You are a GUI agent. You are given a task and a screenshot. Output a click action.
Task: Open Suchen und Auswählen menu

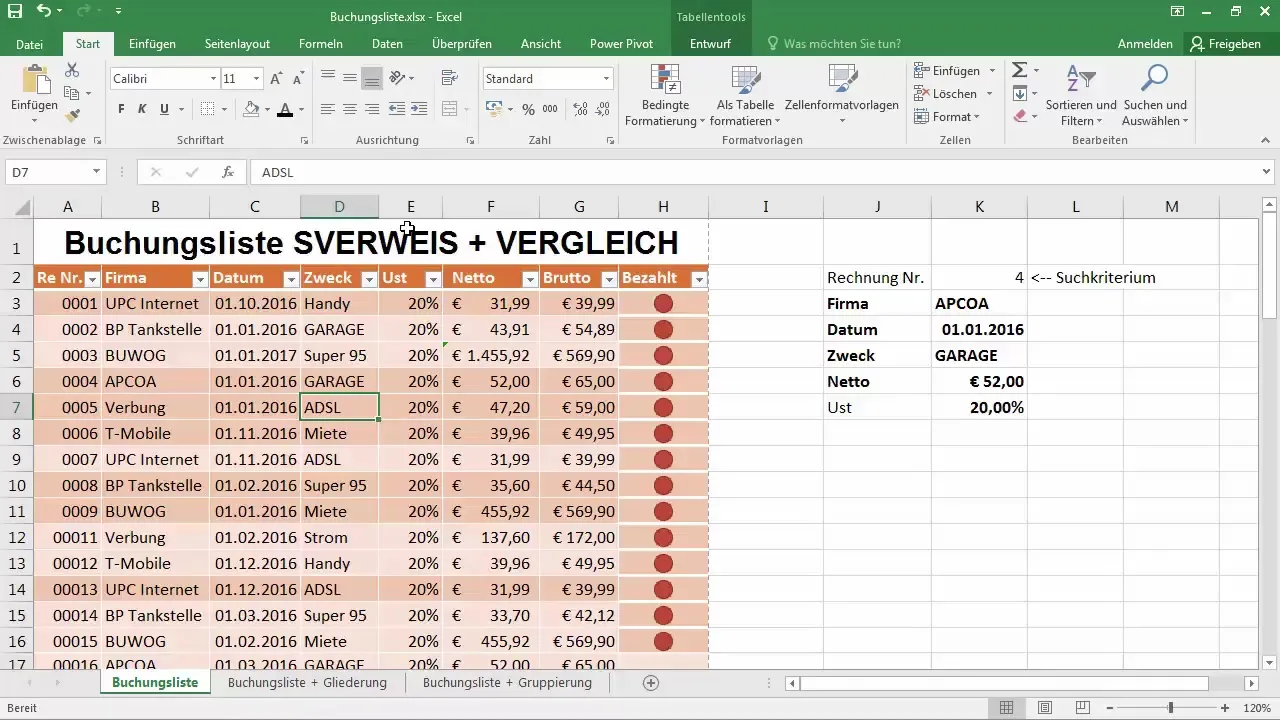1155,96
